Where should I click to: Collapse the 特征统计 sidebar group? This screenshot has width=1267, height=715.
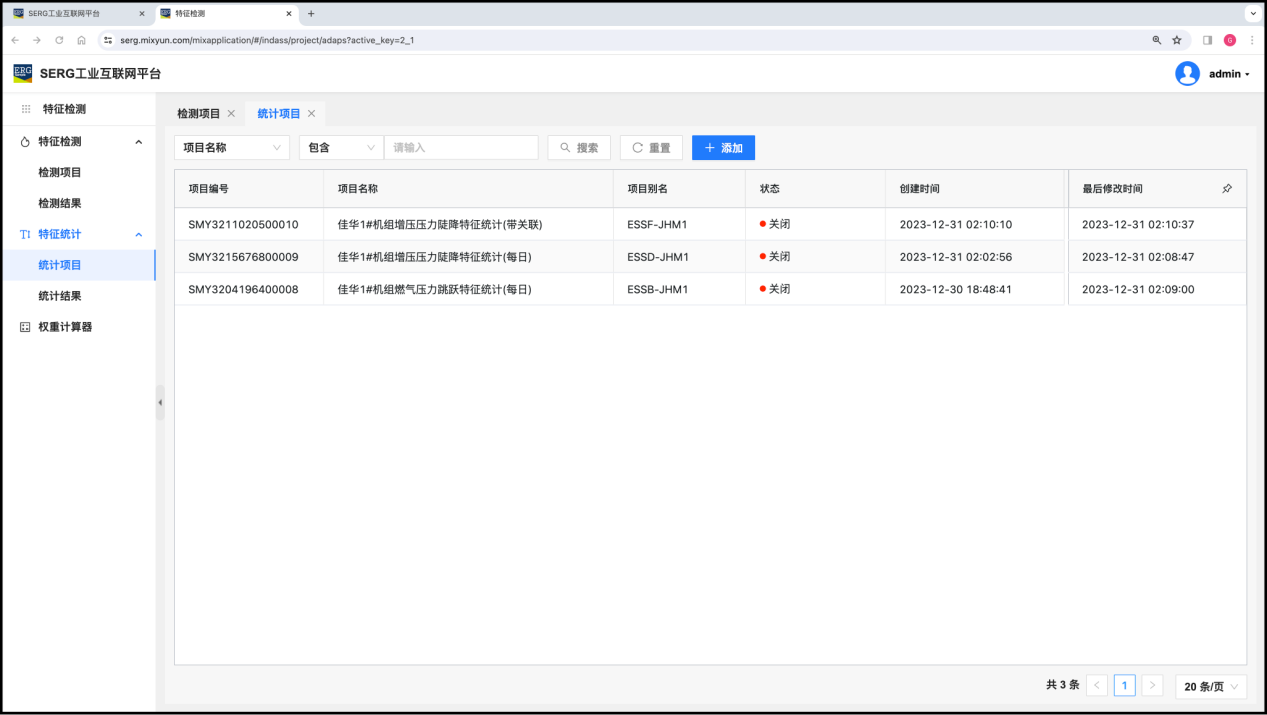(x=138, y=235)
